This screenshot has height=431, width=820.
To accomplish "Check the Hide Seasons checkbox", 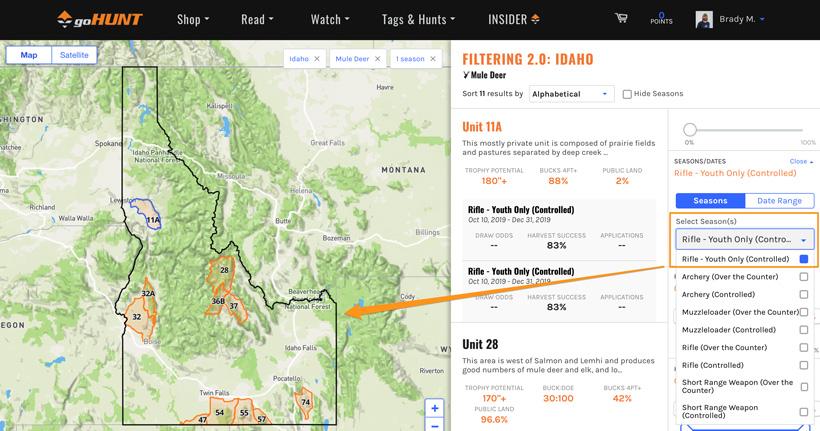I will 627,94.
